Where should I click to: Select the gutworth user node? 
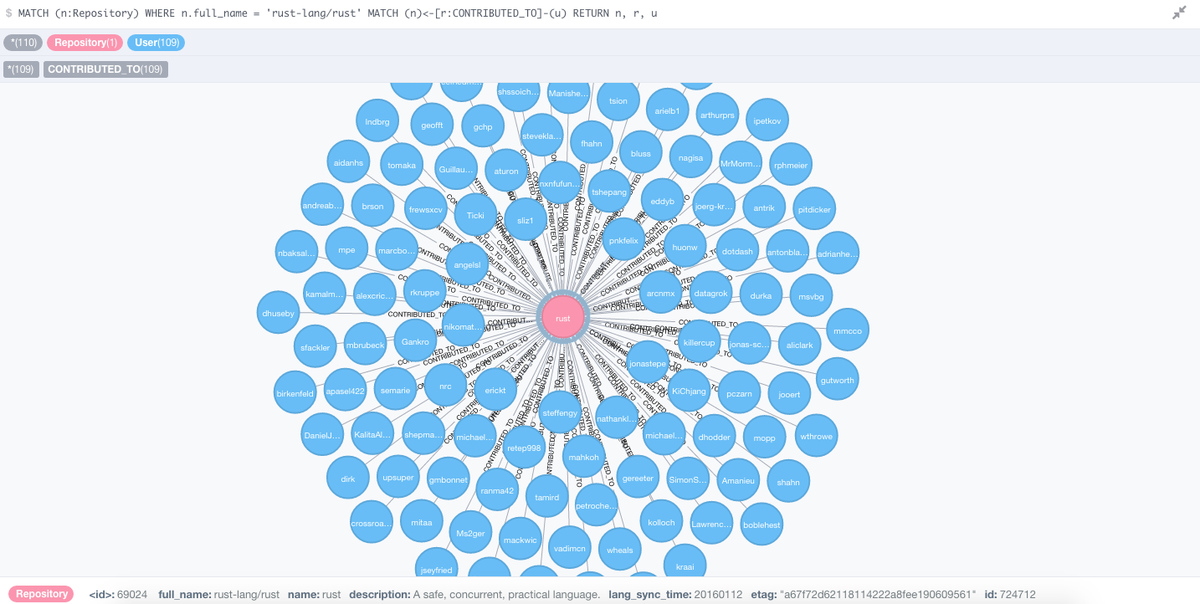837,380
